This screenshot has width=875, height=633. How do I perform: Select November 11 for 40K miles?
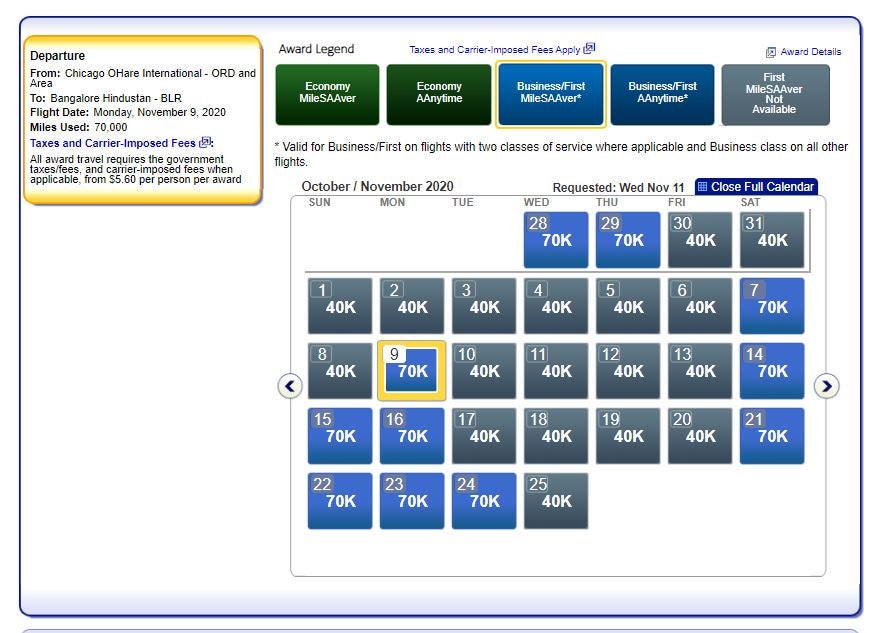[x=556, y=371]
